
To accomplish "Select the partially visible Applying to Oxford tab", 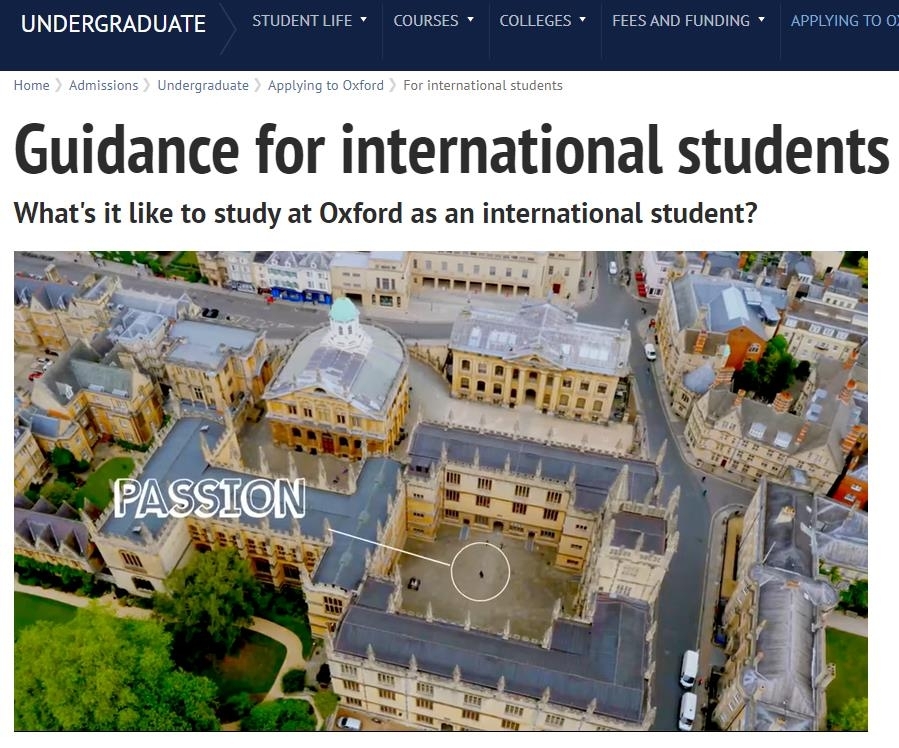I will (x=843, y=20).
